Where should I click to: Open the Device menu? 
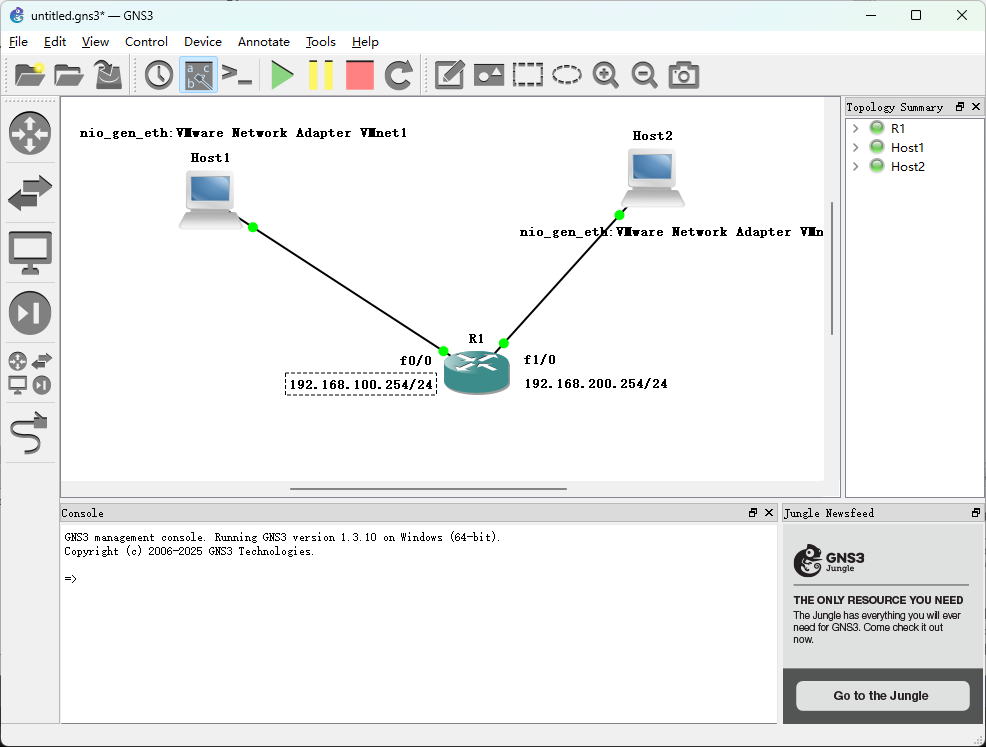pos(202,42)
